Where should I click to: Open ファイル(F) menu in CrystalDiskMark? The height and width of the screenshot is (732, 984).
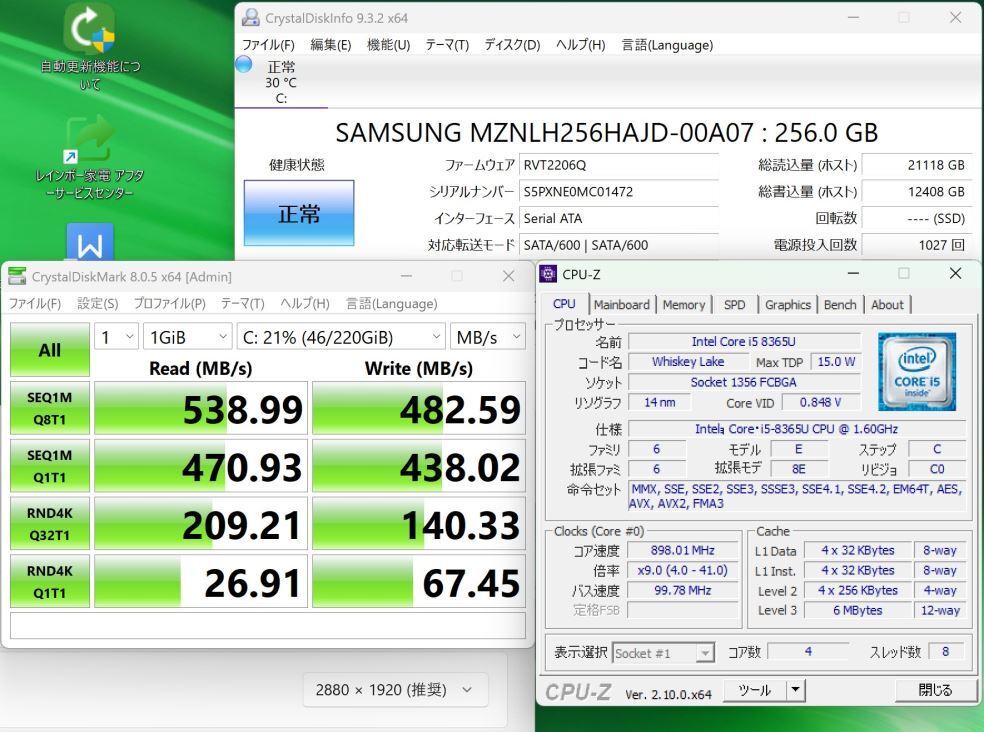[35, 303]
